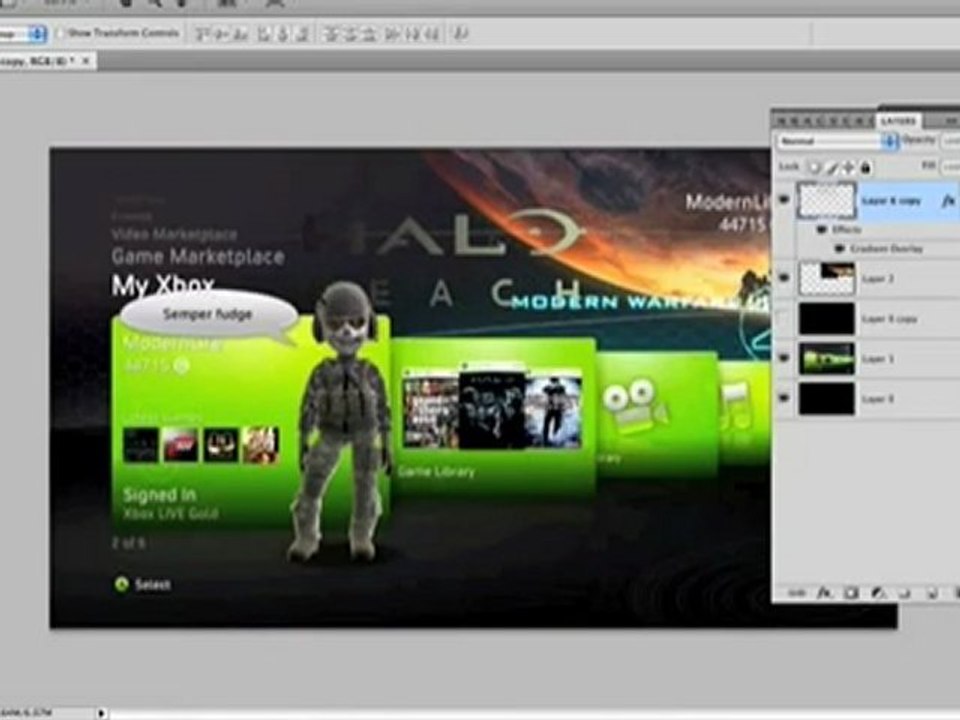
Task: Click the Lock position icon
Action: pos(849,167)
